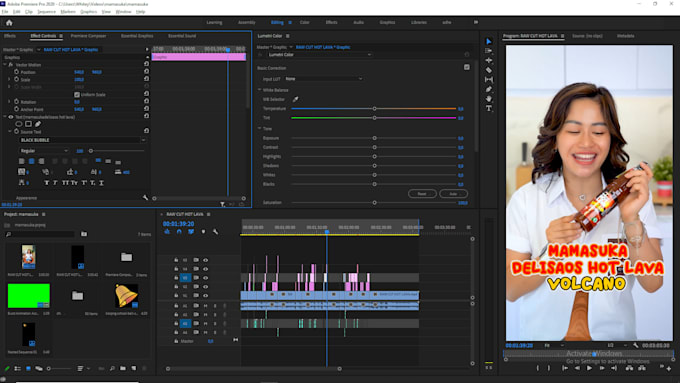Viewport: 680px width, 383px height.
Task: Select the Selection tool arrow
Action: tap(489, 41)
